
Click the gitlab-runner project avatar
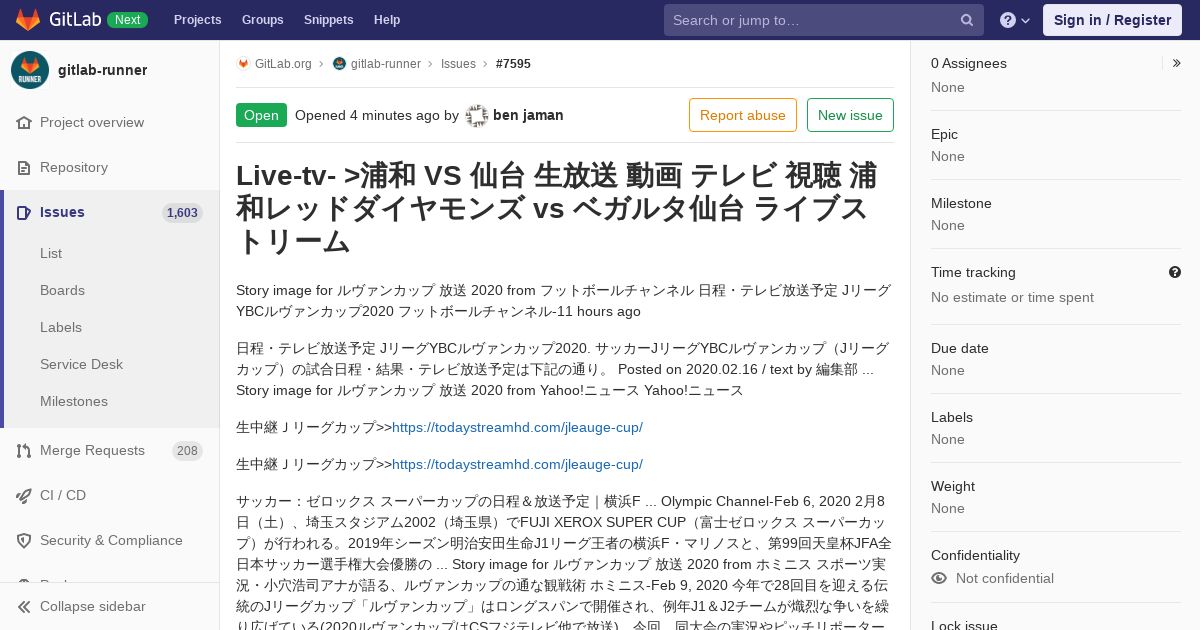[x=30, y=70]
